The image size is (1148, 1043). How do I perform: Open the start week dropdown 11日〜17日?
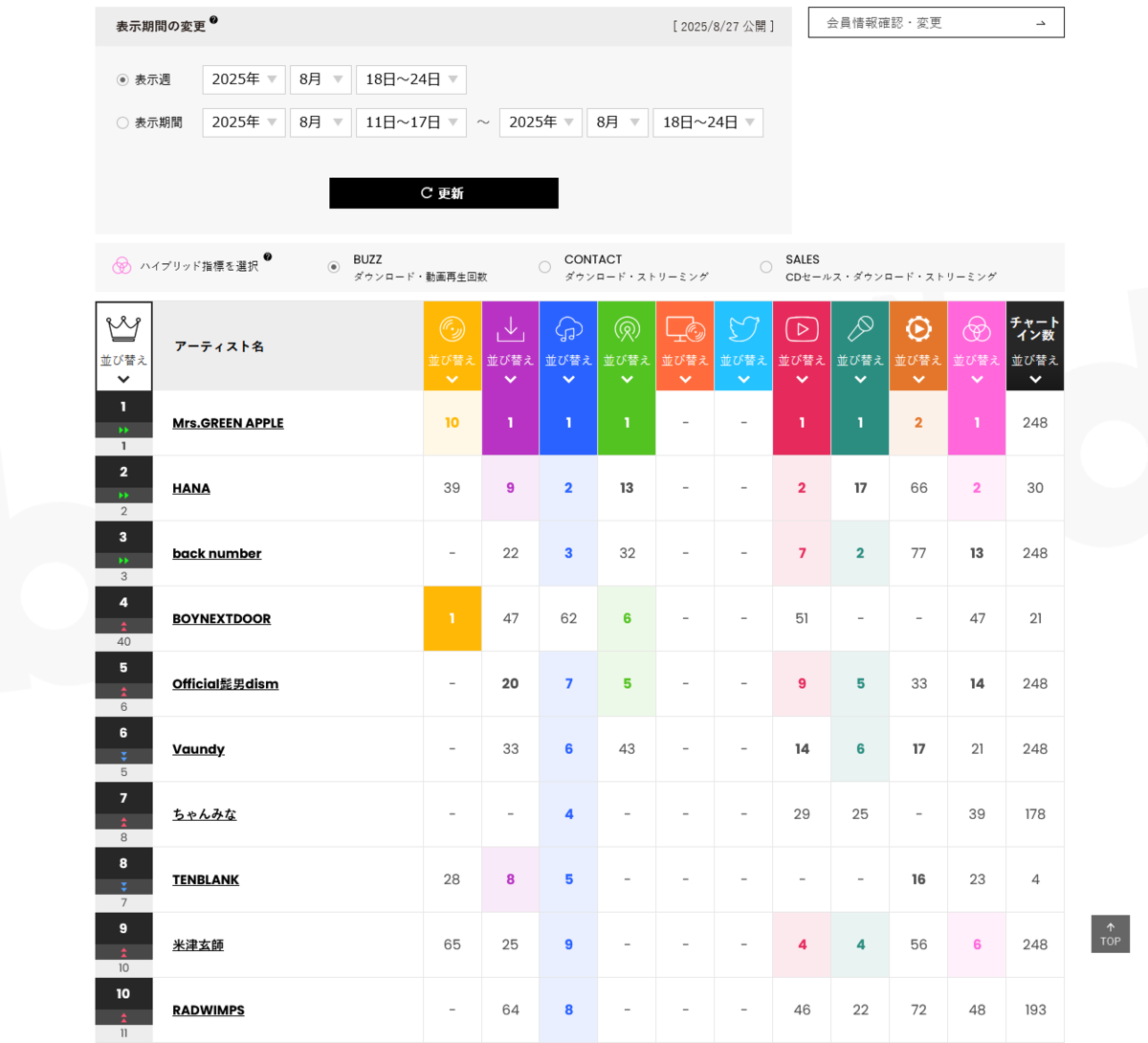click(x=411, y=122)
